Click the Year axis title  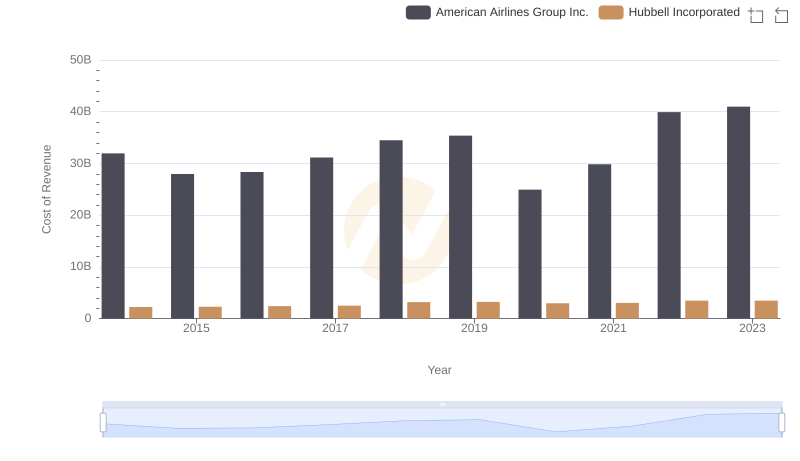pos(439,370)
